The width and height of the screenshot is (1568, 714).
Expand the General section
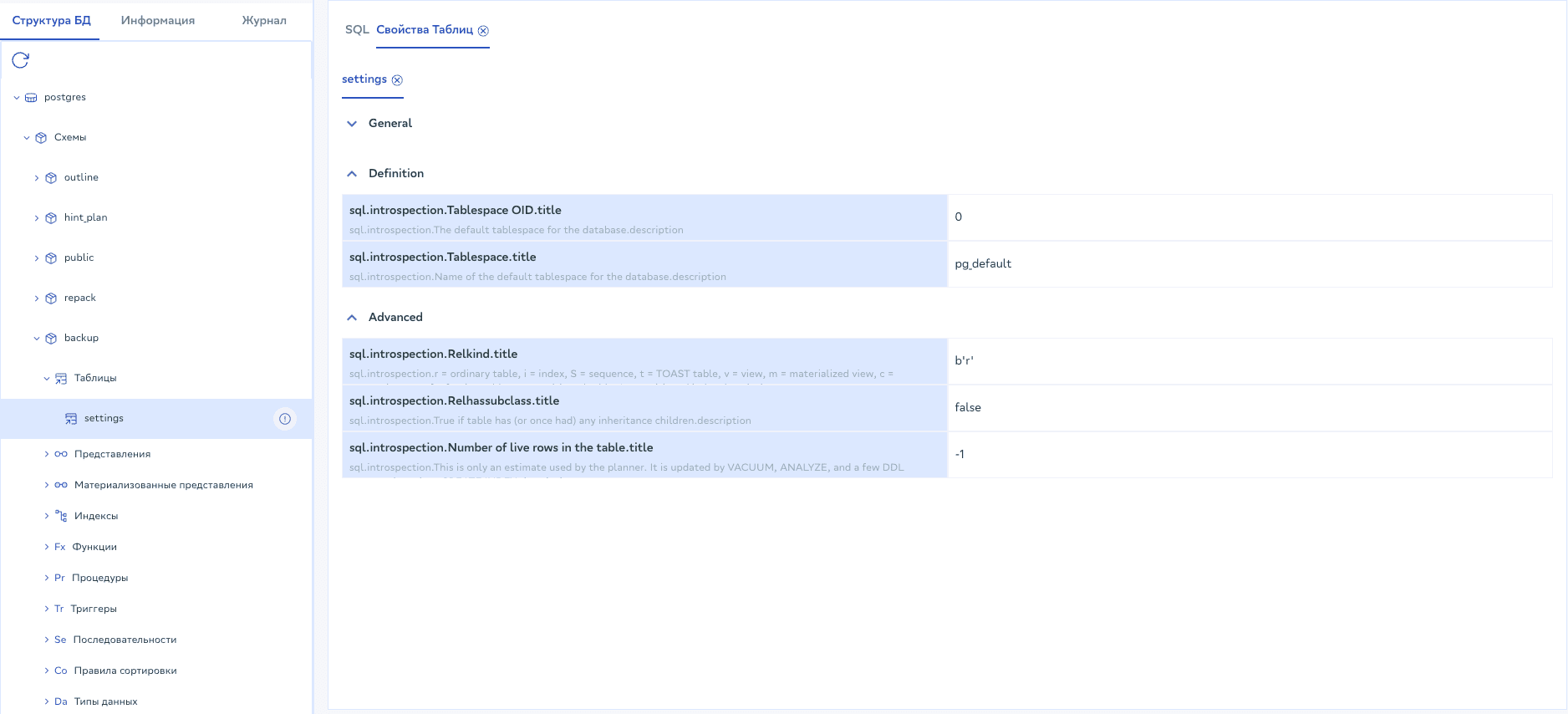(352, 124)
